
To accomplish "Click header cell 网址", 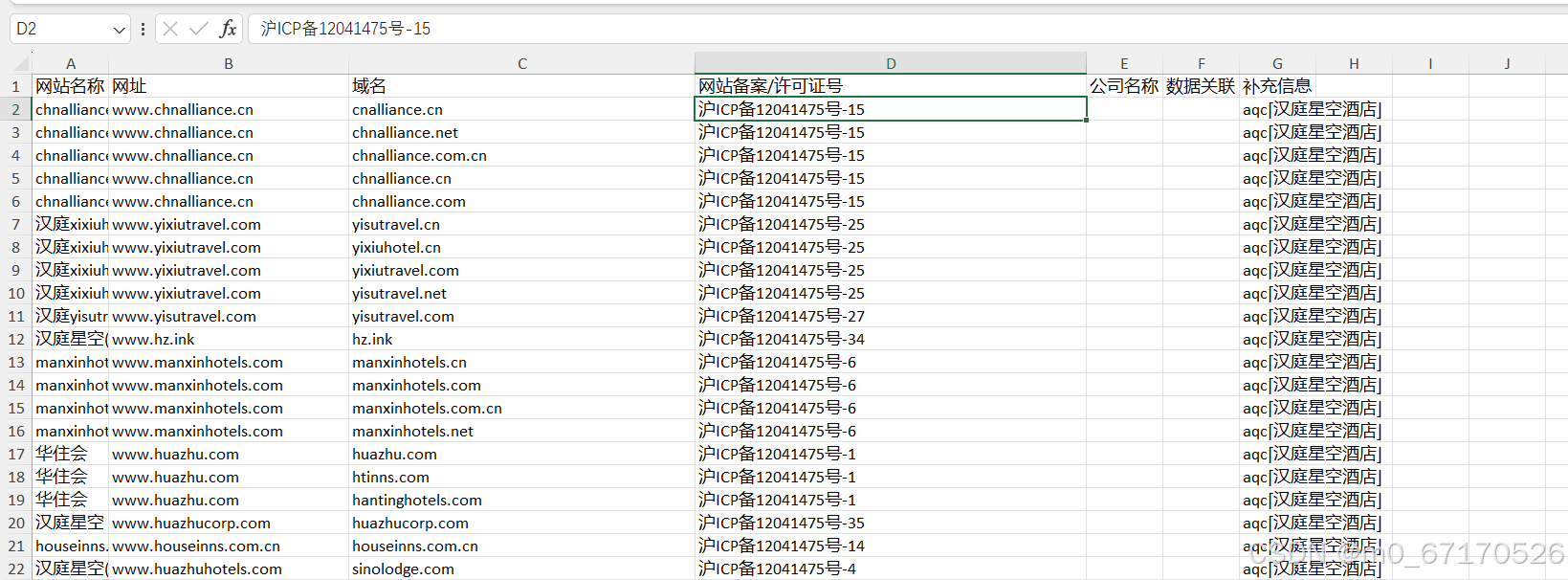I will pyautogui.click(x=229, y=86).
